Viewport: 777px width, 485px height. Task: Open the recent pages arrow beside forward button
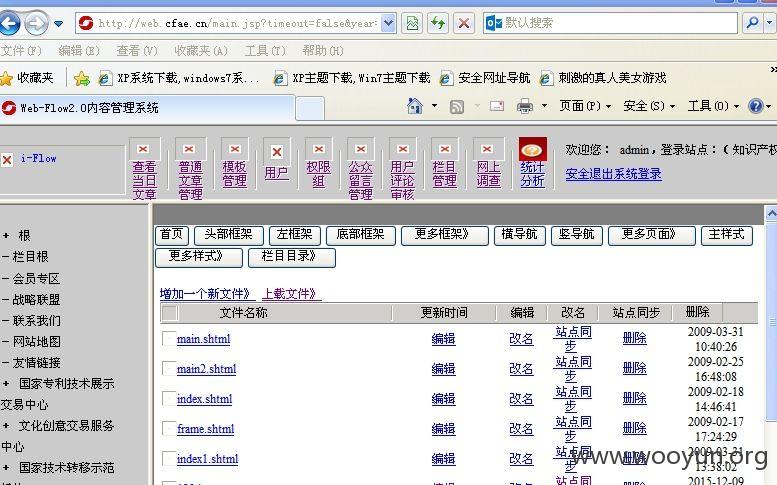58,23
